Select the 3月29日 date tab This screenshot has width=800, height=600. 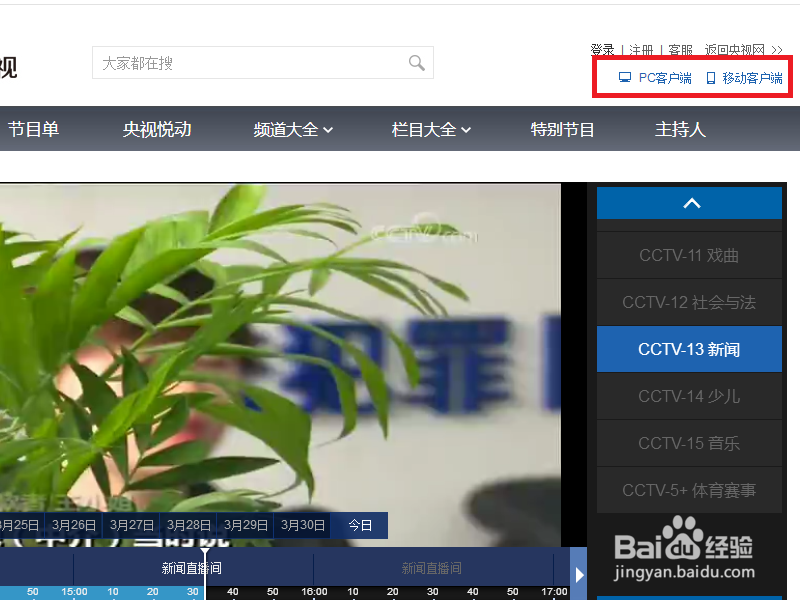tap(246, 526)
